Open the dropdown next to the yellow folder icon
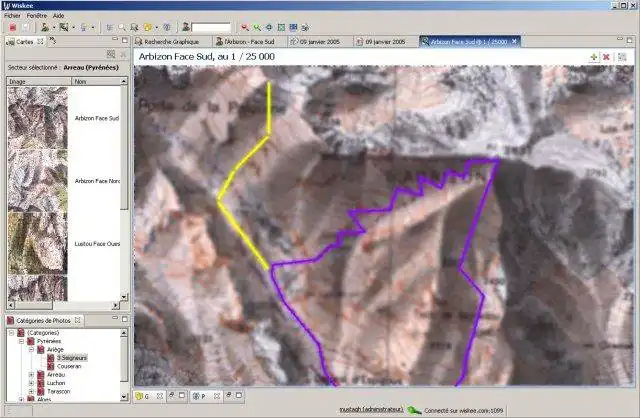Viewport: 640px width, 418px height. [x=157, y=28]
